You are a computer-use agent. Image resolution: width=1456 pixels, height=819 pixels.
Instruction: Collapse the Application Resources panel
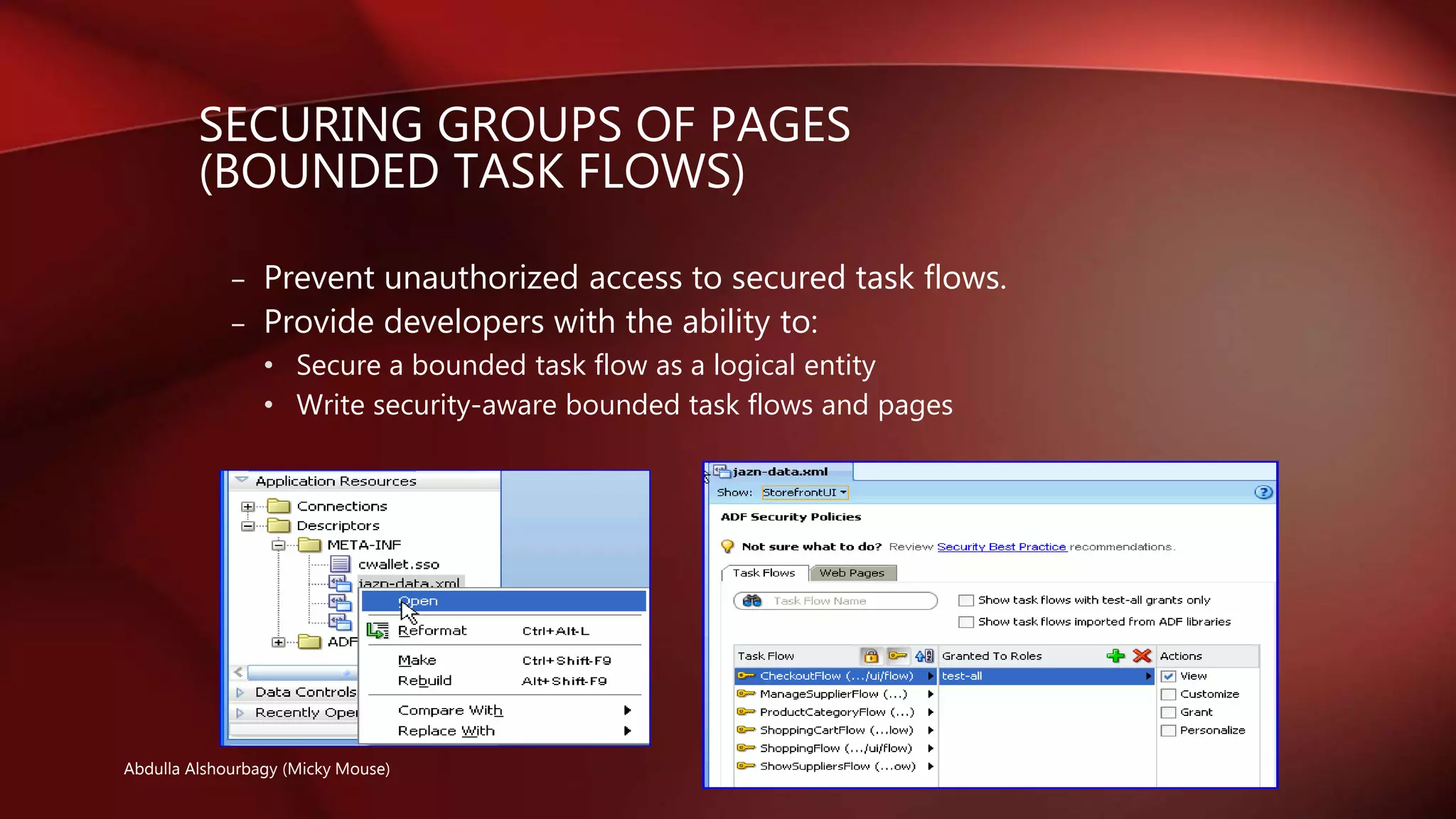tap(242, 481)
